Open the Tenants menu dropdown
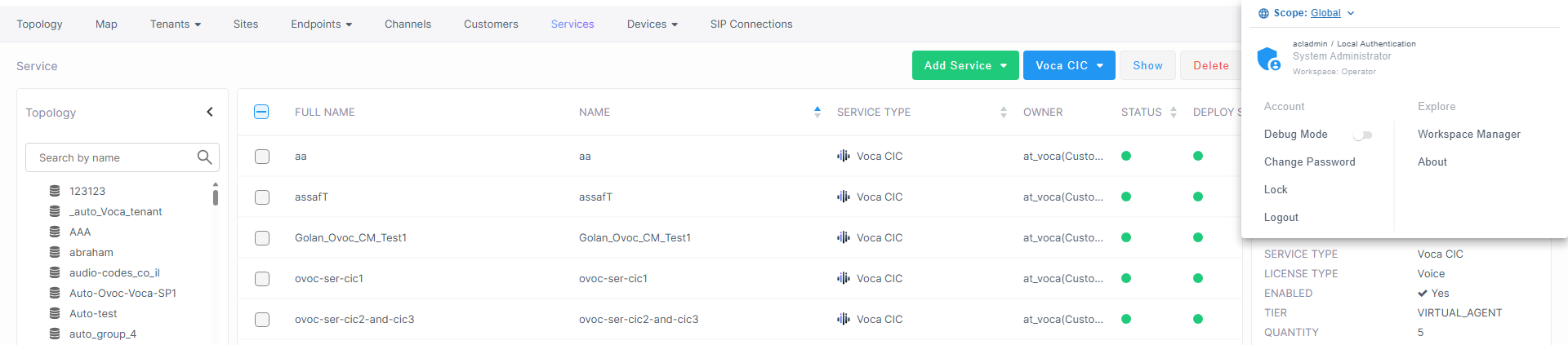This screenshot has width=1568, height=345. [x=176, y=24]
